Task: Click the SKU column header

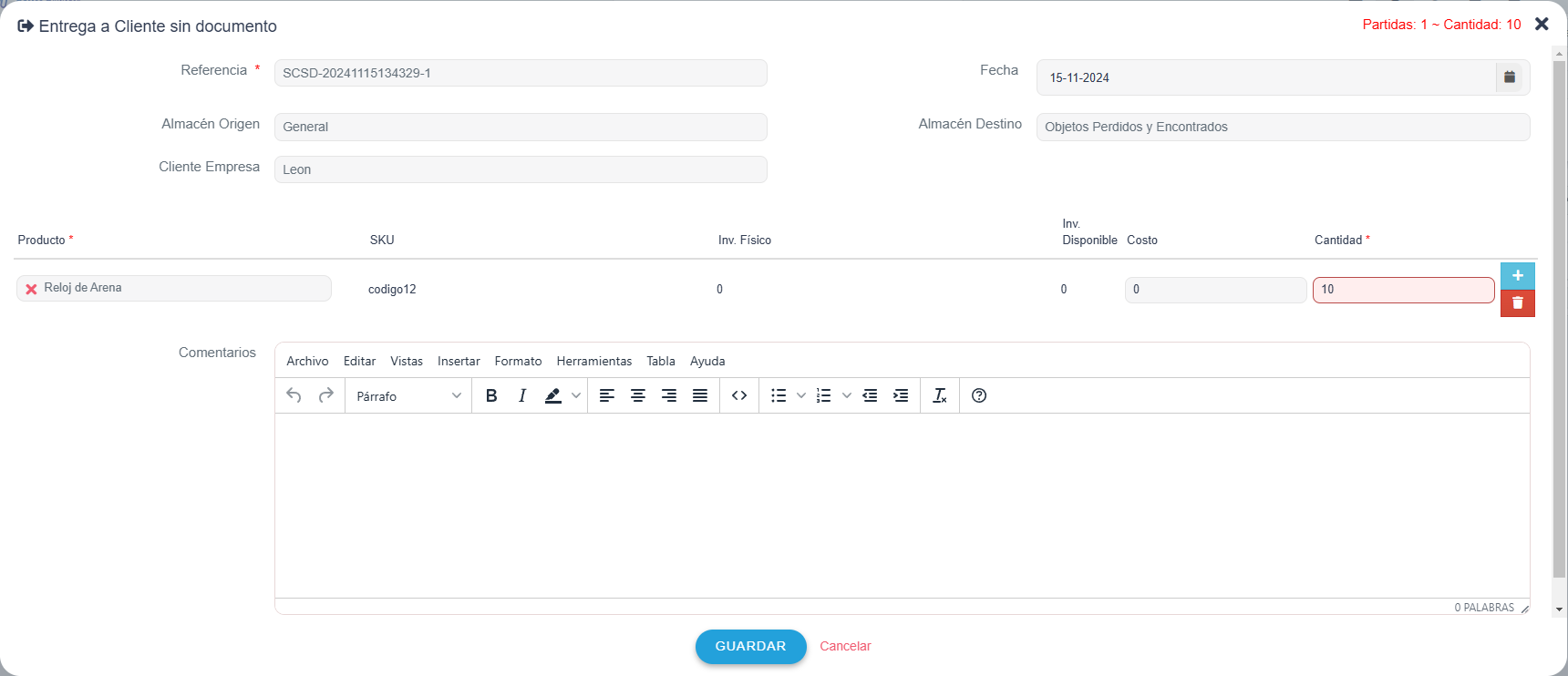Action: (382, 241)
